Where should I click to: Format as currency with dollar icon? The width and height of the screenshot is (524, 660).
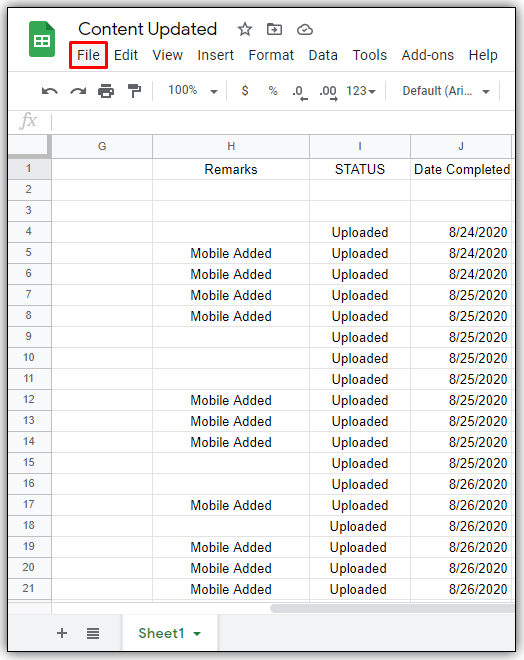coord(245,90)
